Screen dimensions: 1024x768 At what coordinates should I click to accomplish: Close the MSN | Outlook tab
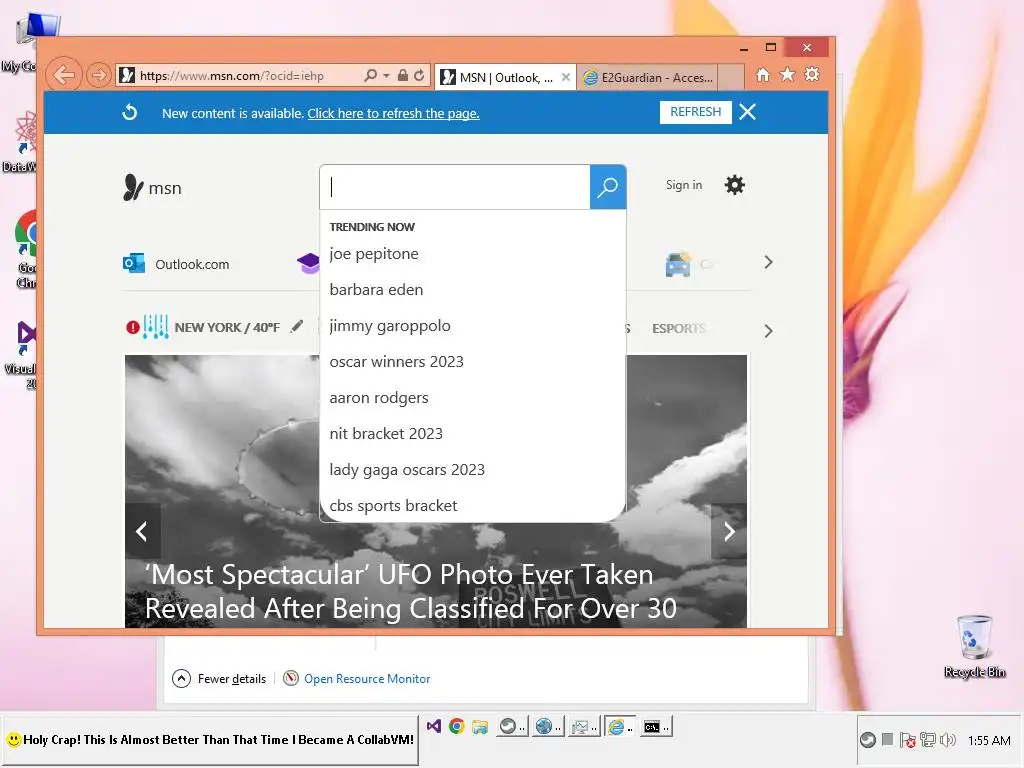(x=566, y=77)
